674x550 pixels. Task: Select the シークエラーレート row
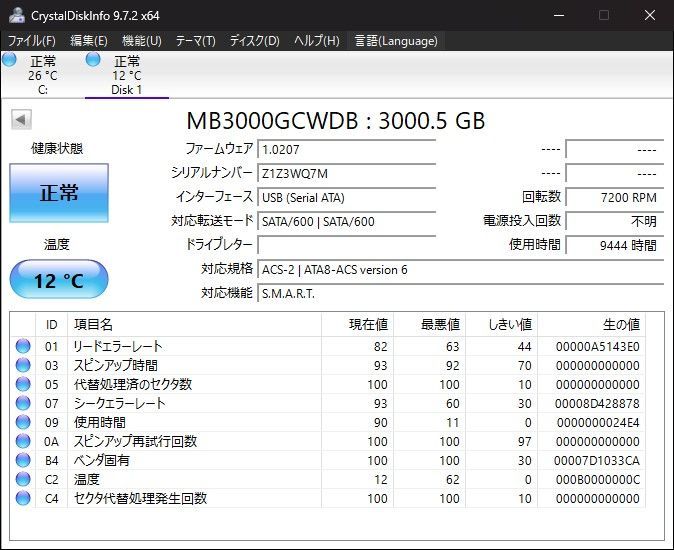coord(328,403)
